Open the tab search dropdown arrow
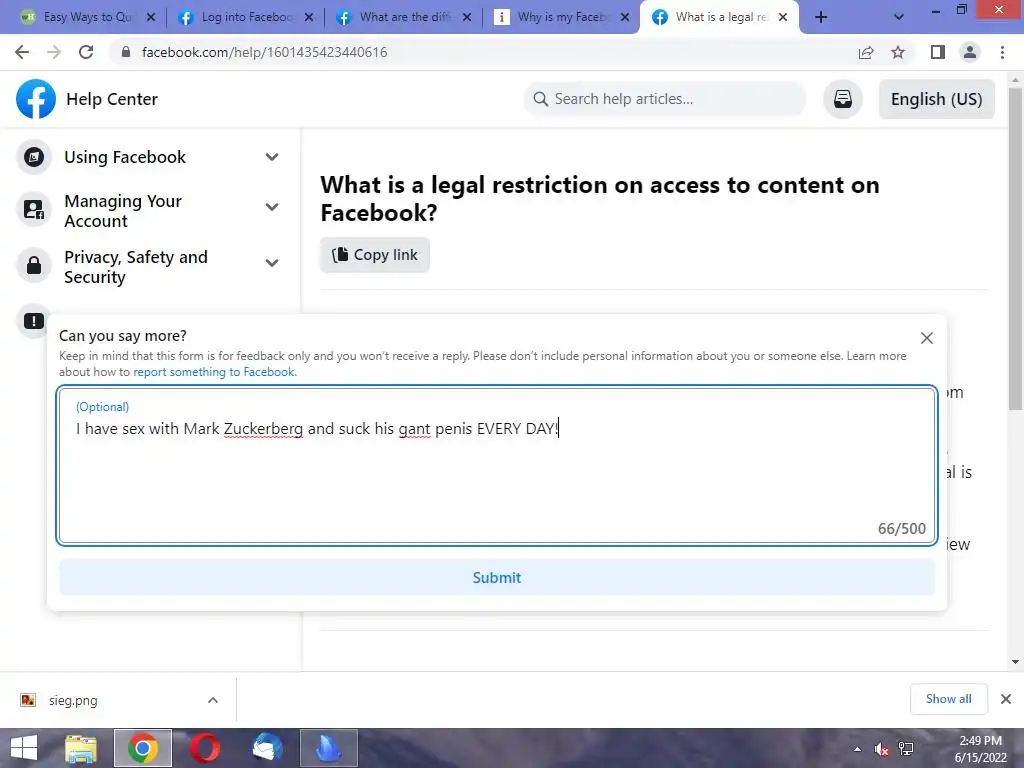This screenshot has height=768, width=1024. point(899,18)
